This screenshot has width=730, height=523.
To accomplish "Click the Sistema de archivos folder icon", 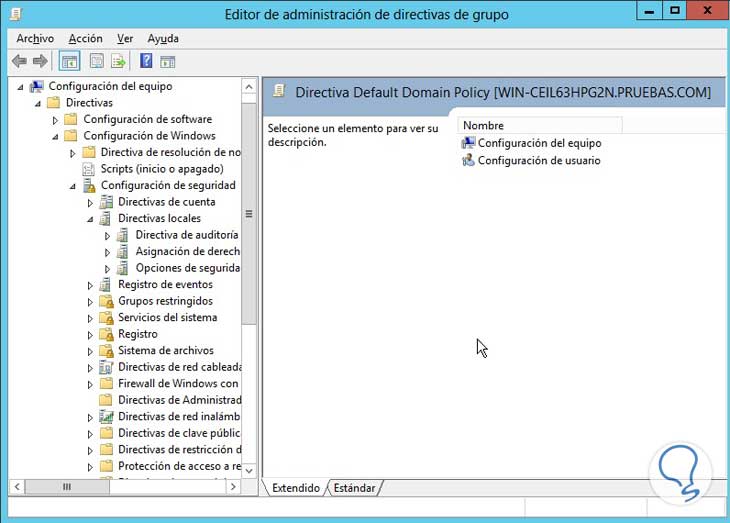I will tap(106, 351).
